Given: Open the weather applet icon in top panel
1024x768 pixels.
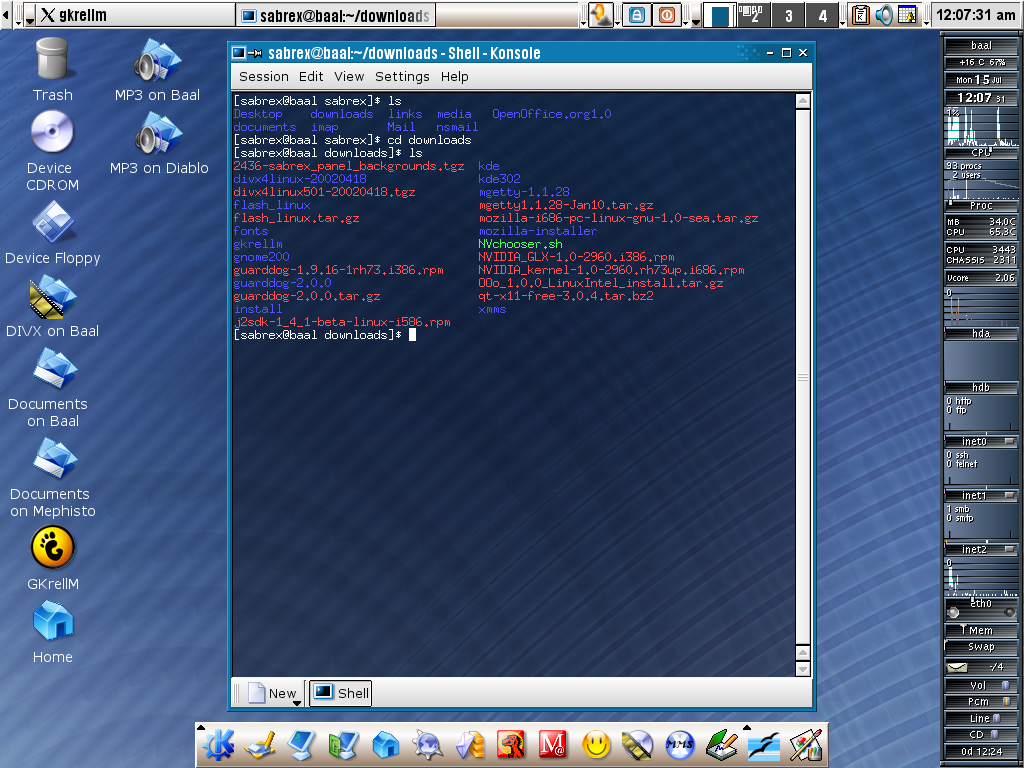Looking at the screenshot, I should [x=601, y=14].
